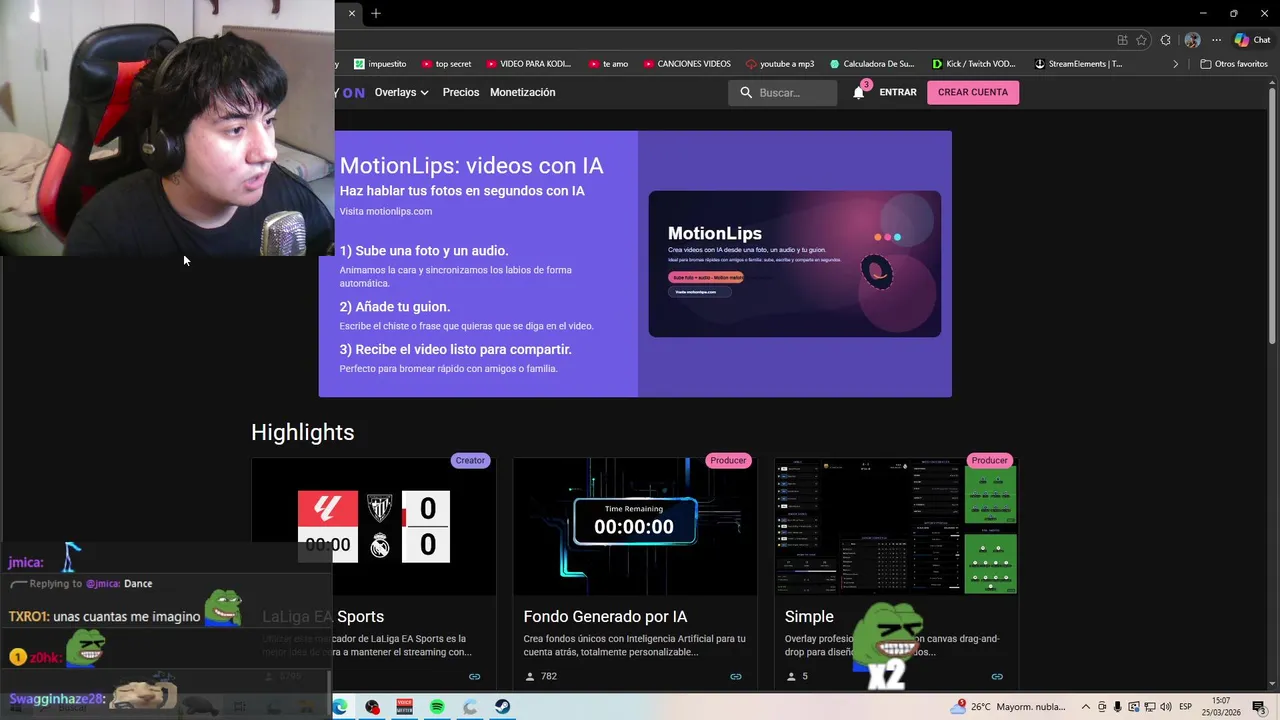Copy link icon on Fondo Generado card
This screenshot has height=720, width=1280.
[736, 677]
